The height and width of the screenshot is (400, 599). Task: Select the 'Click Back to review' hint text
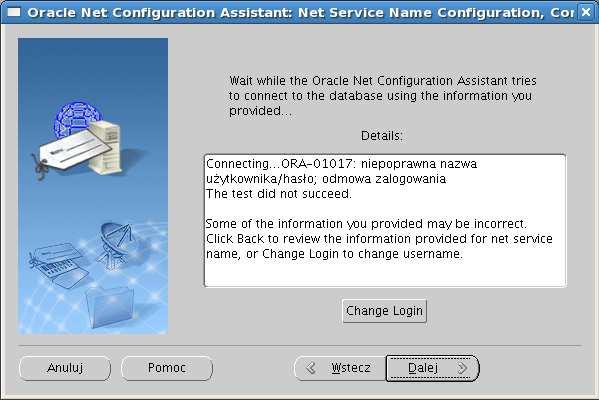[379, 246]
